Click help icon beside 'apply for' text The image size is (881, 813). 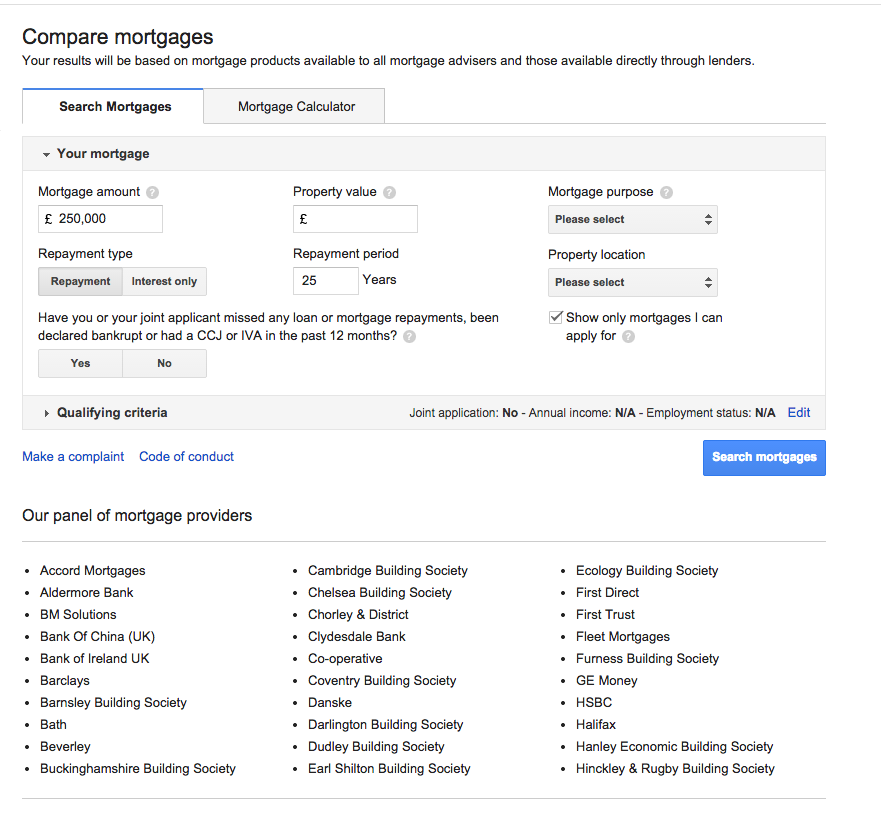(x=628, y=337)
